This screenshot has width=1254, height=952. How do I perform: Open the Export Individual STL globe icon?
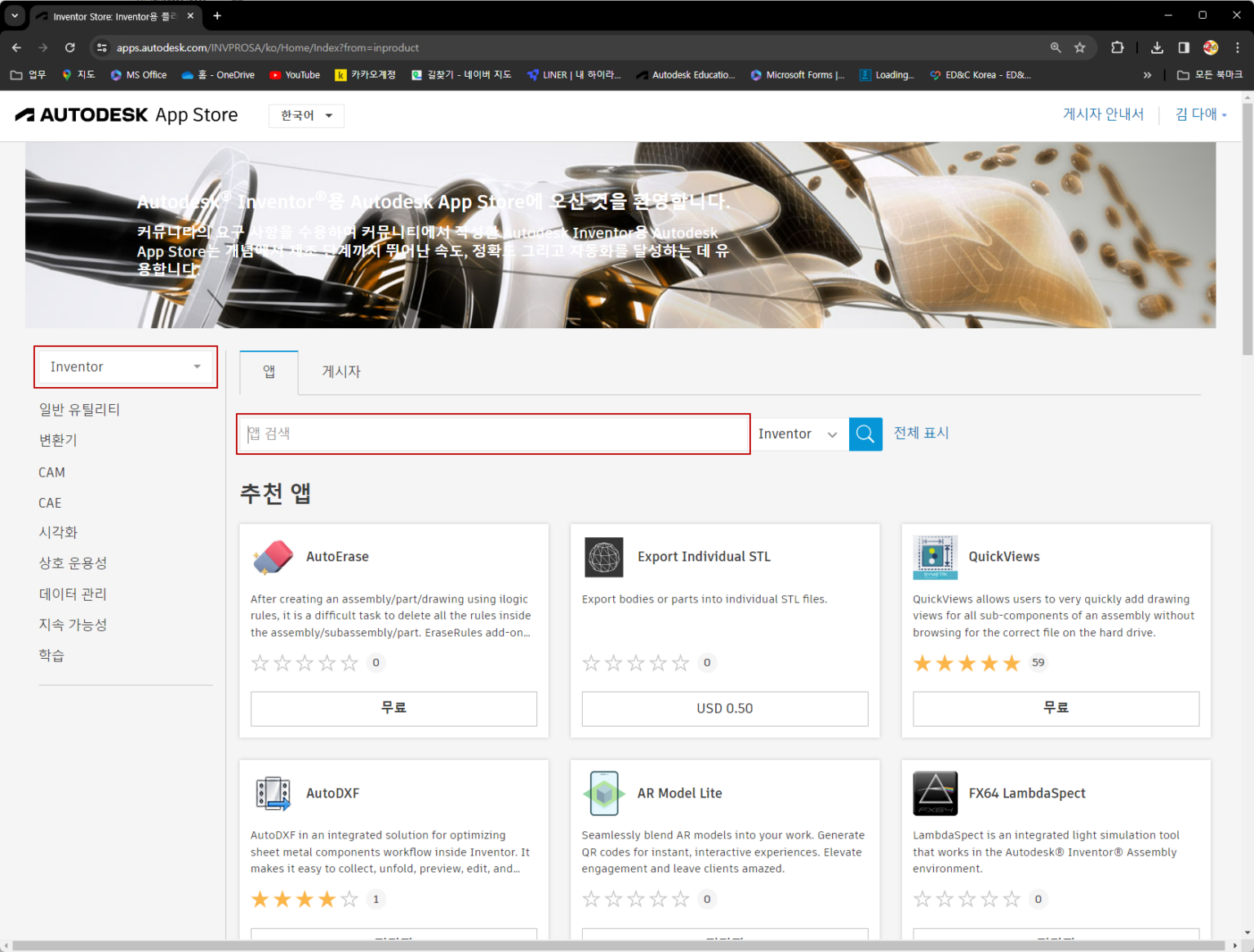[x=604, y=557]
